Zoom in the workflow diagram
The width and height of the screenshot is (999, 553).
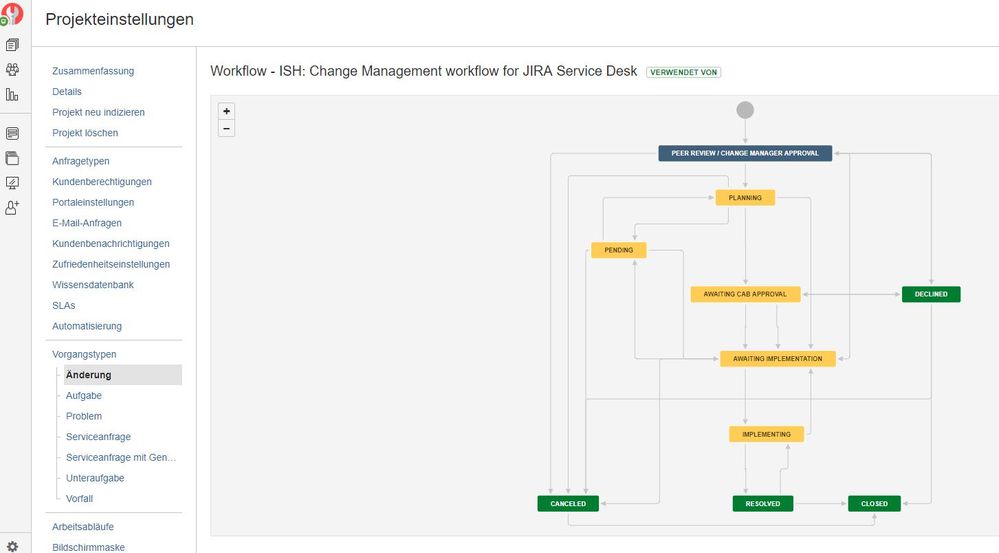[x=226, y=111]
